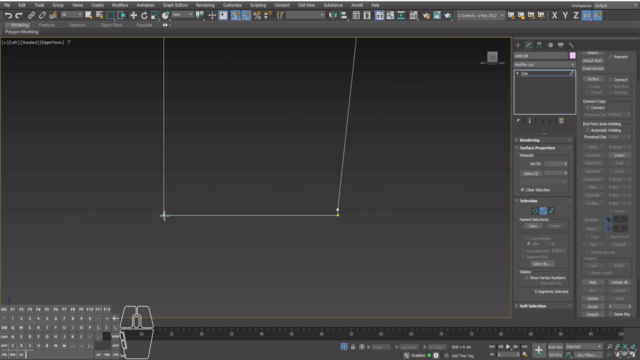The height and width of the screenshot is (360, 640).
Task: Toggle the Auto Key button
Action: click(555, 347)
